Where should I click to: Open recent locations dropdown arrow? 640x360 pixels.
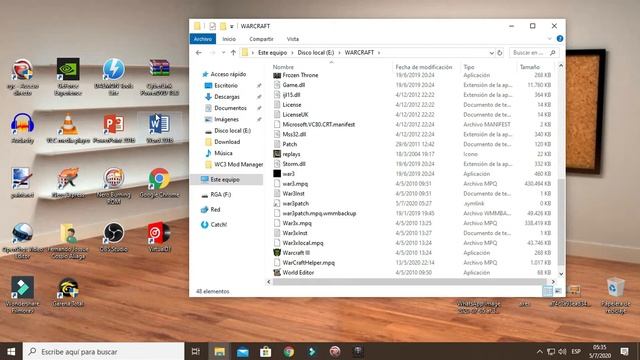[223, 53]
